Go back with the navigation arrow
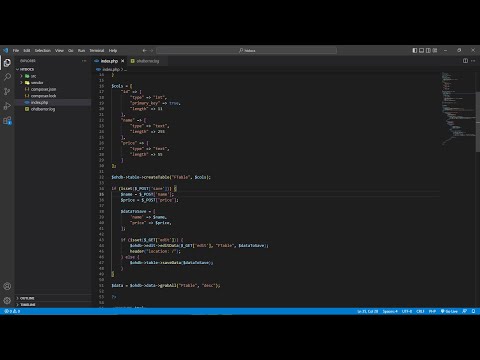Image resolution: width=480 pixels, height=360 pixels. [x=144, y=50]
